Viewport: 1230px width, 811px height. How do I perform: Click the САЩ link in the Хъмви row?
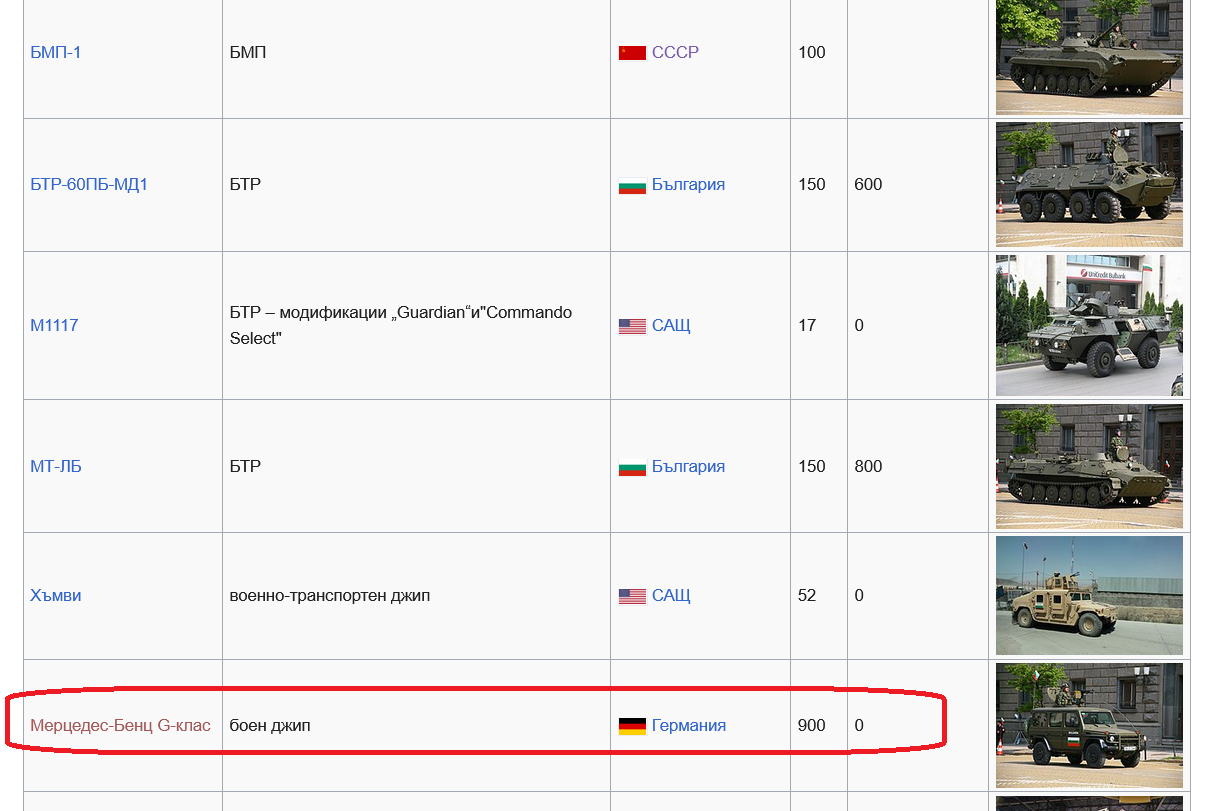pos(671,595)
